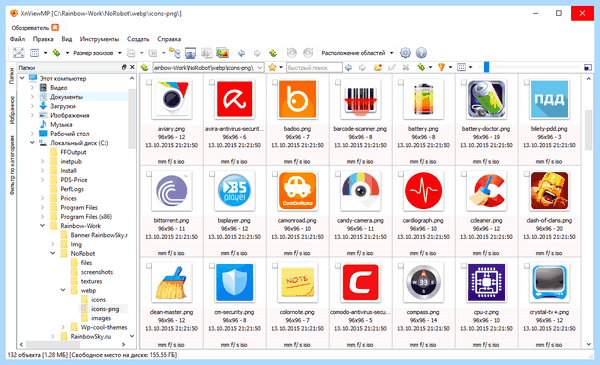Expand the Program Files folder node

42,207
